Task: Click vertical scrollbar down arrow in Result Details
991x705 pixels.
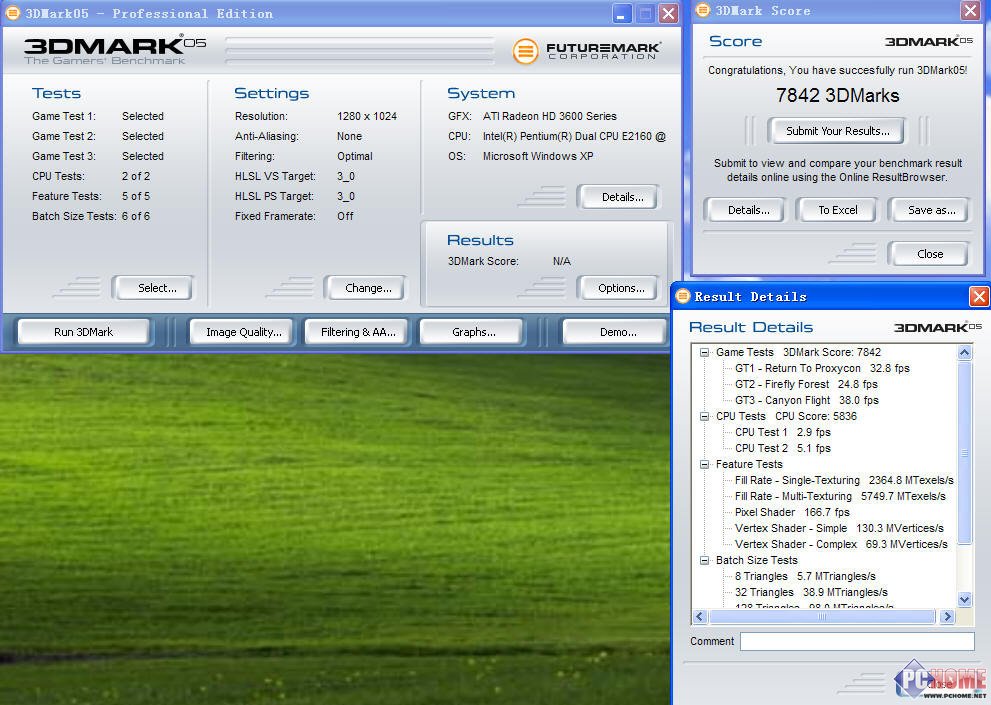Action: tap(964, 599)
